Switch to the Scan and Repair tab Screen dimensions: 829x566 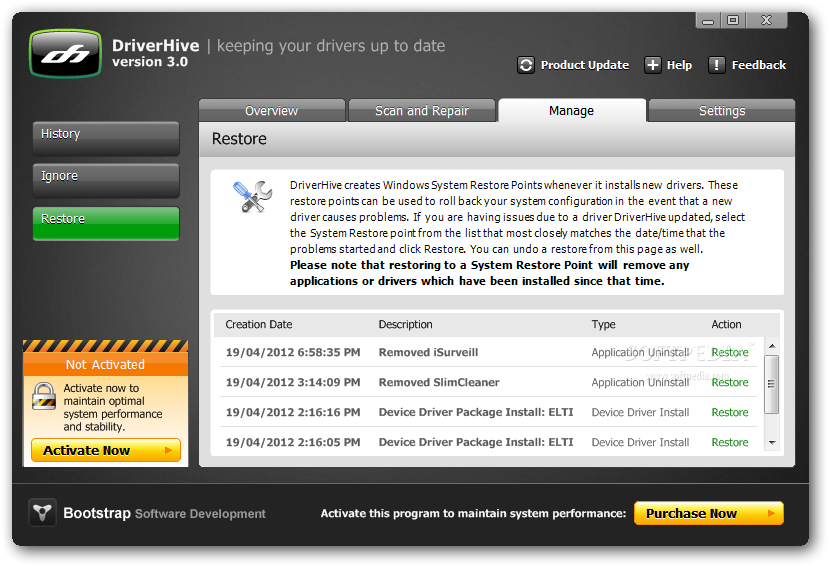pyautogui.click(x=422, y=110)
